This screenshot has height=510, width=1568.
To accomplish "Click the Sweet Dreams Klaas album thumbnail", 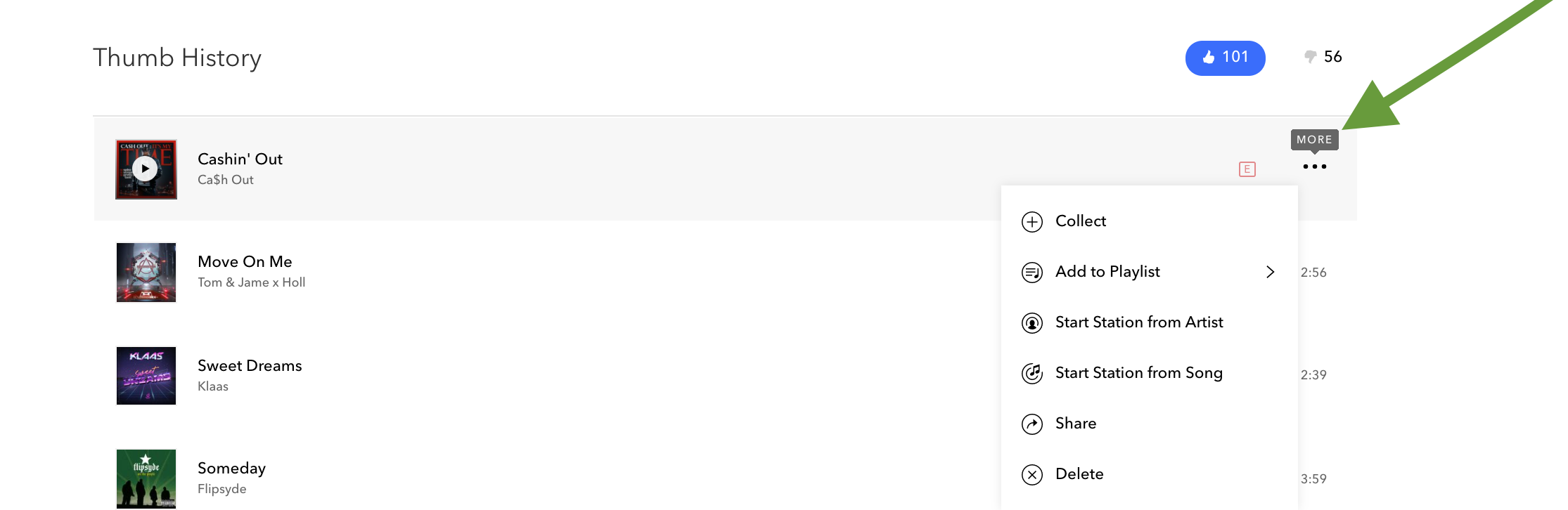I will click(x=146, y=376).
